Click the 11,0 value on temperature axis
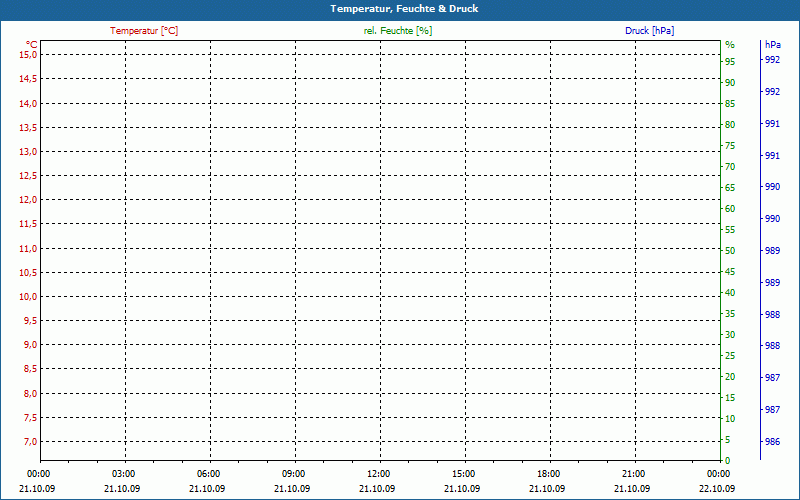Screen dimensions: 800x500 28,248
